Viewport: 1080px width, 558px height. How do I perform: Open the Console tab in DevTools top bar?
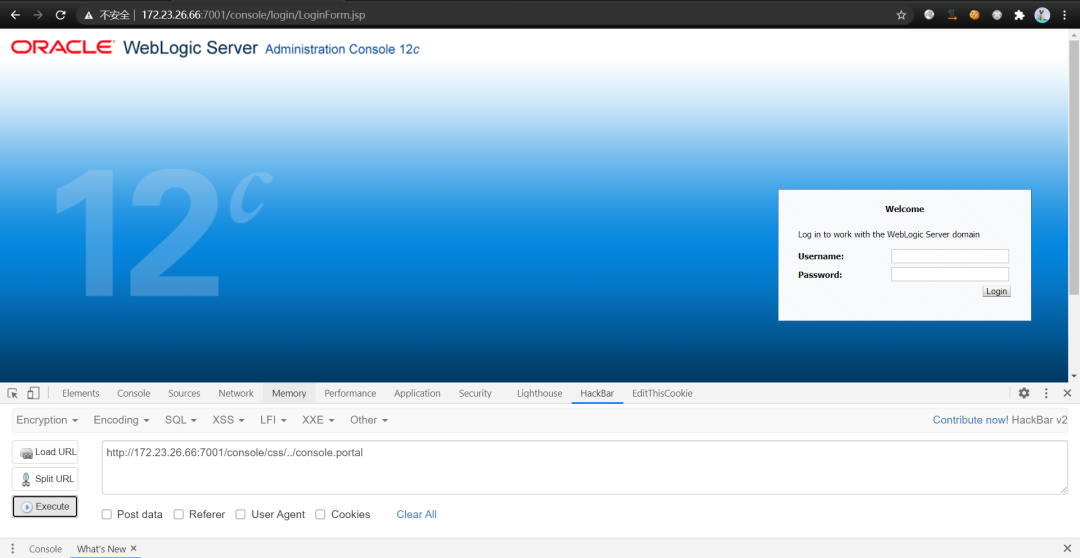134,393
